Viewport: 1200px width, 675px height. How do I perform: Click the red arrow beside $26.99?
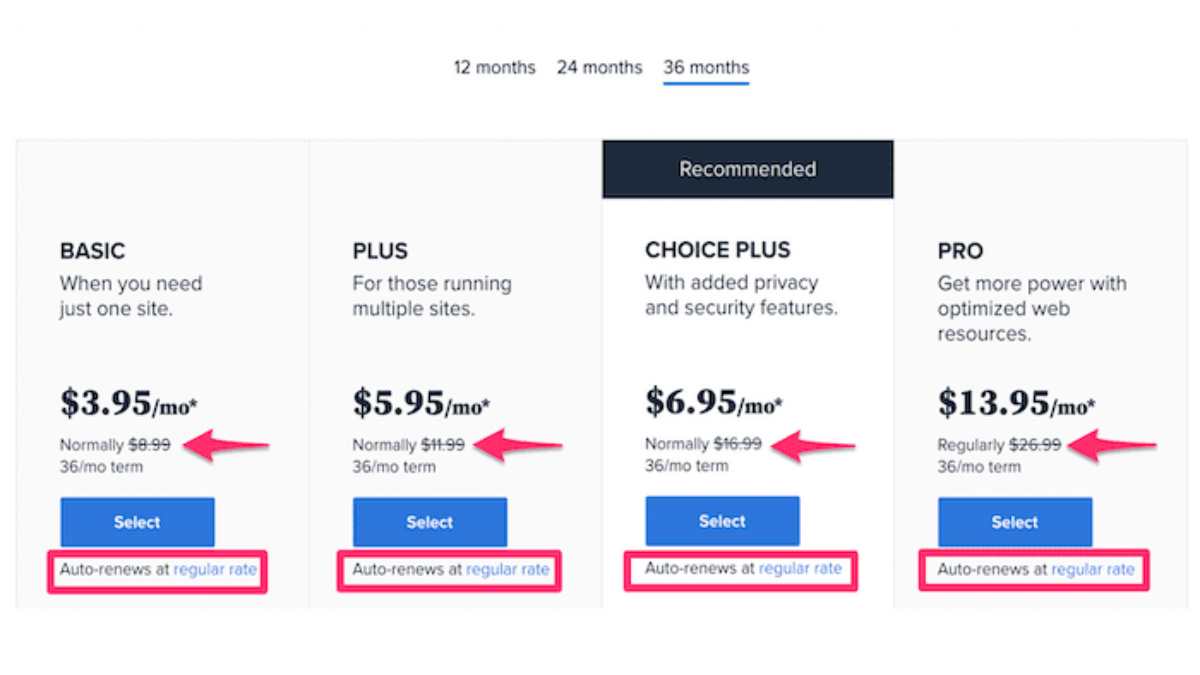(1113, 446)
